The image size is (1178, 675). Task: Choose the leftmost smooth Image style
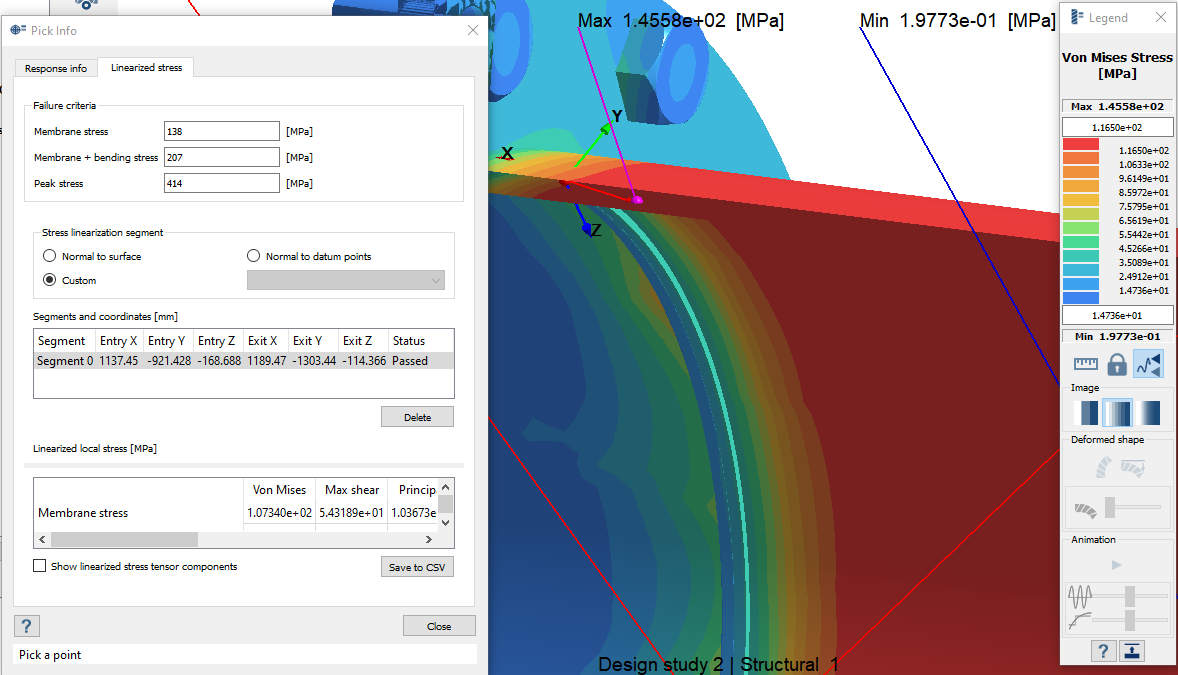(x=1087, y=412)
